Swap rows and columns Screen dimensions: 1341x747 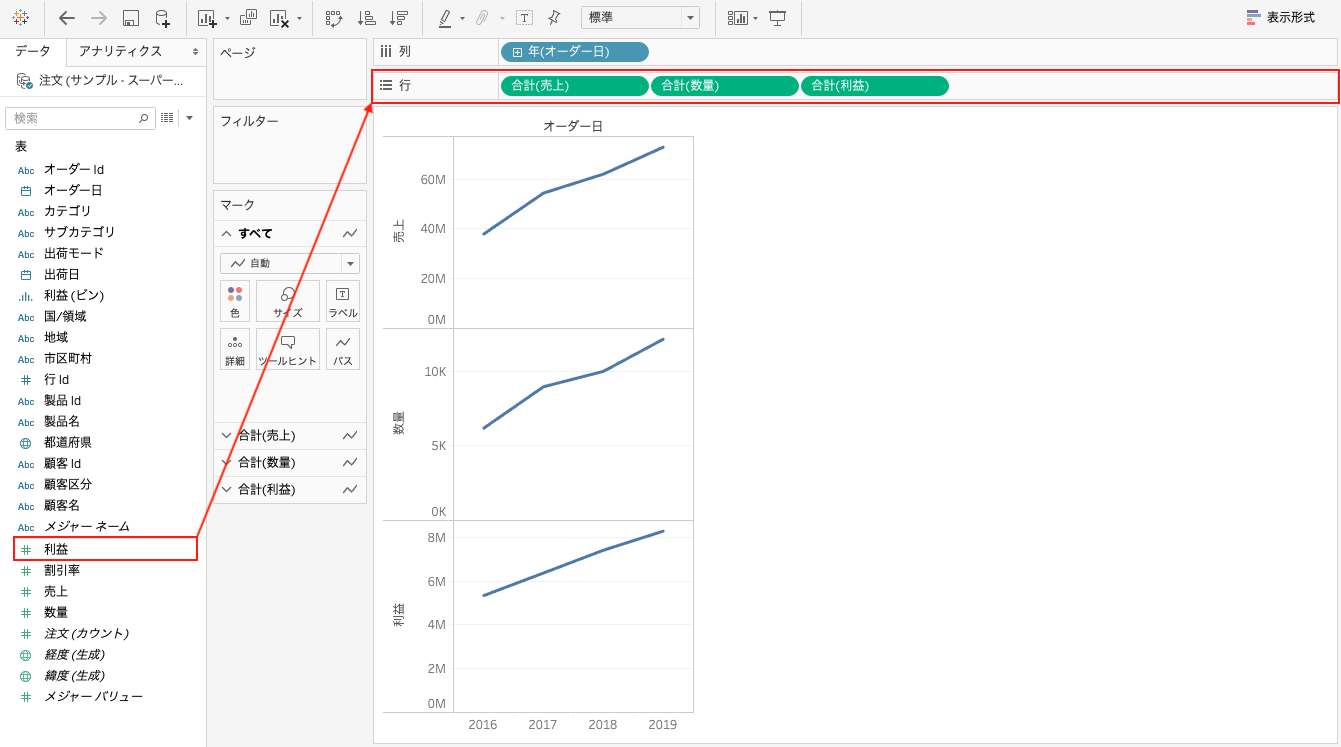tap(334, 18)
